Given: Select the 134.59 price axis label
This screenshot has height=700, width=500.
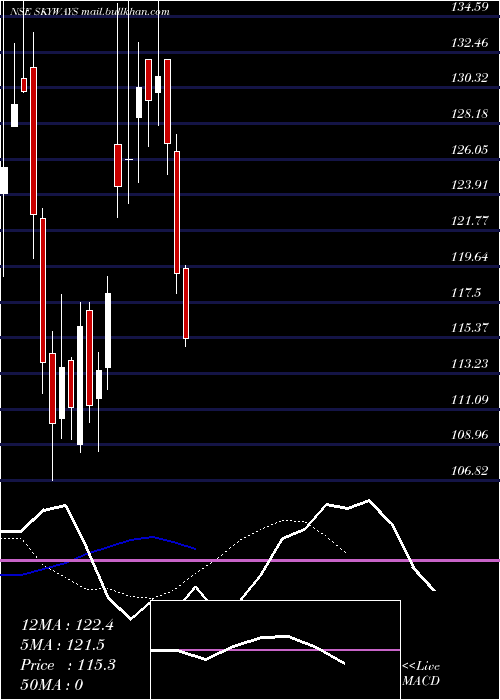Looking at the screenshot, I should pos(469,7).
